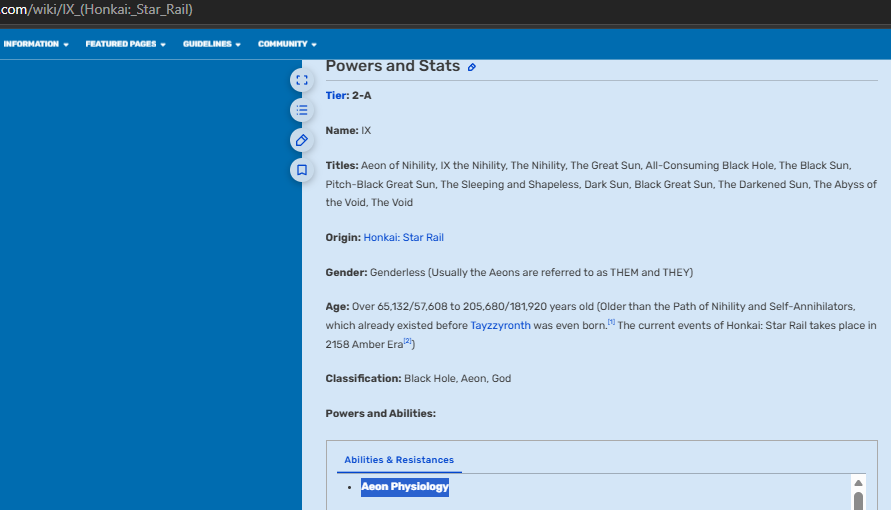The height and width of the screenshot is (510, 891).
Task: Select the Abilities & Resistances tab
Action: point(399,459)
